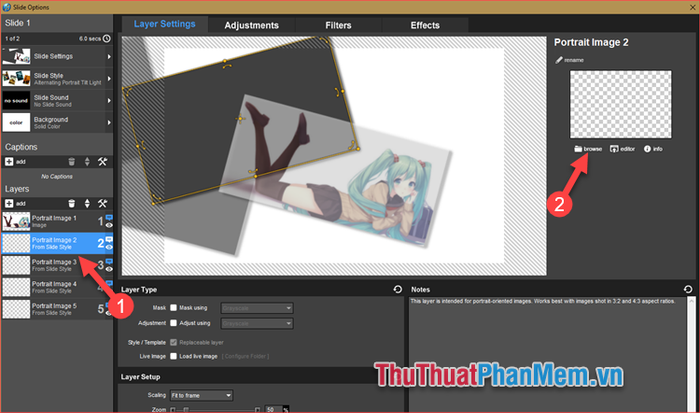This screenshot has width=700, height=413.
Task: Open Mask using Grayscale dropdown
Action: [257, 308]
